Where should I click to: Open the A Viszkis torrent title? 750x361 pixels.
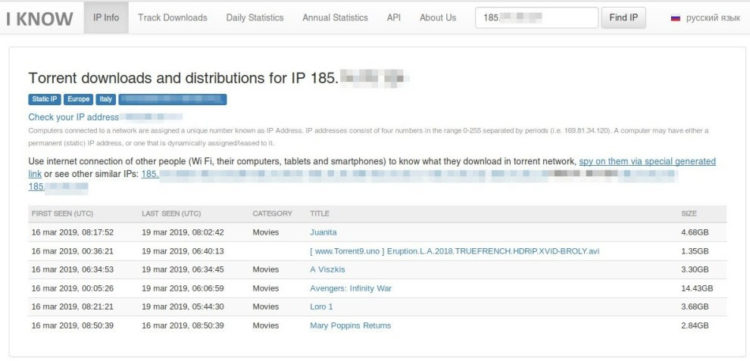327,270
